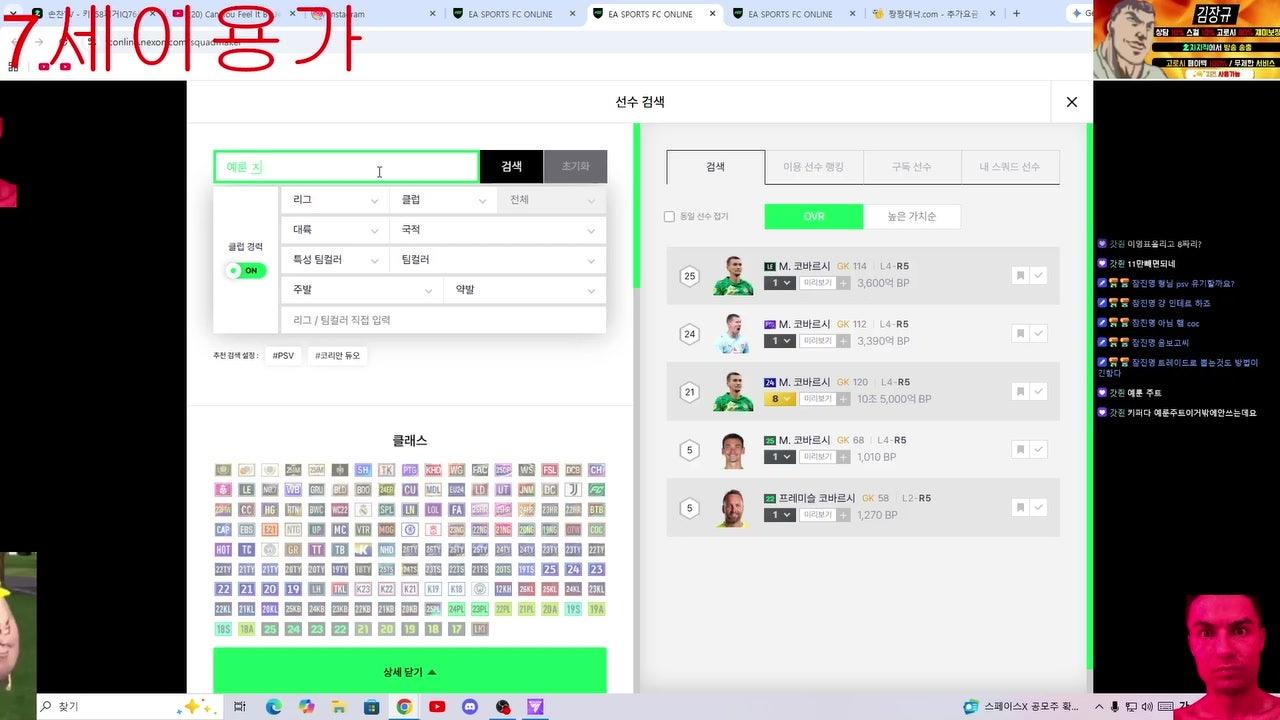Viewport: 1280px width, 720px height.
Task: Switch to 구독 선수 tab
Action: [911, 167]
